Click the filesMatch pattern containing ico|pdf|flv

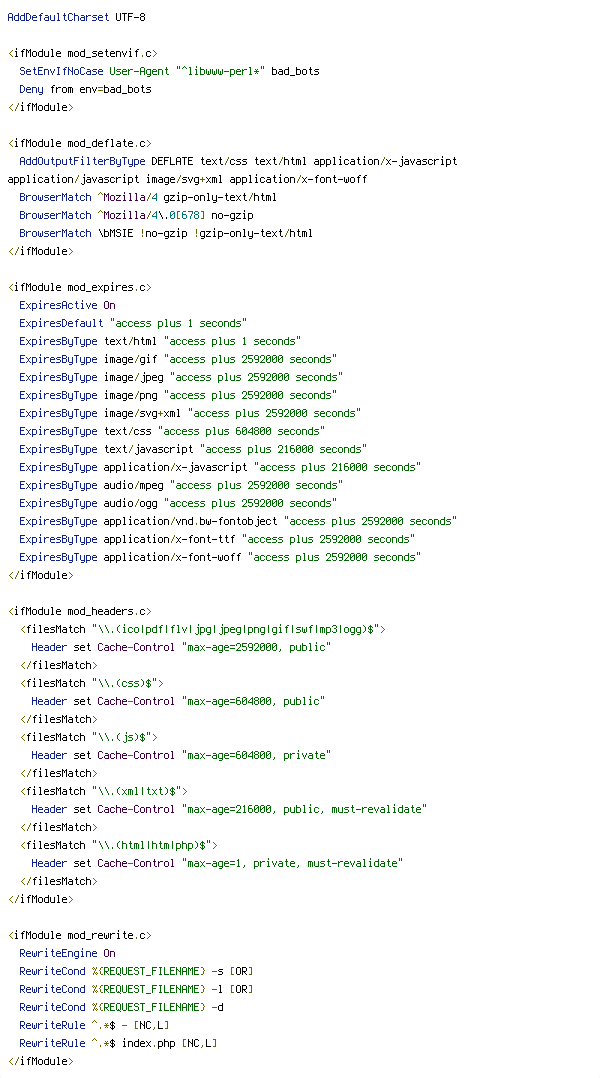[236, 628]
